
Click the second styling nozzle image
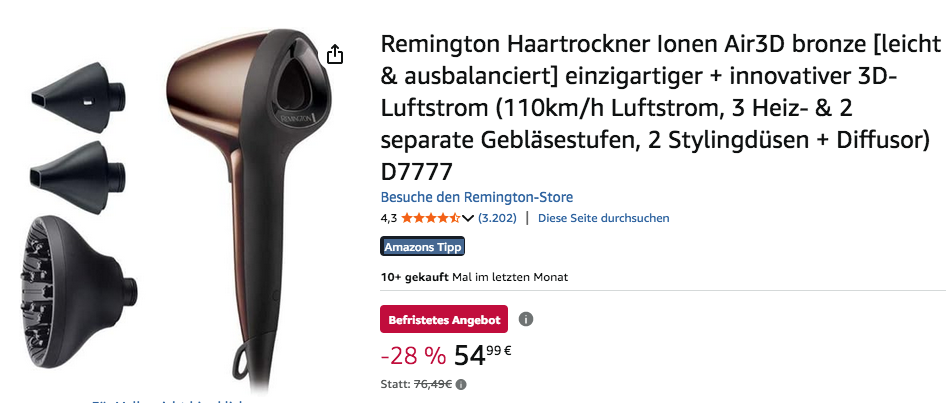(x=78, y=176)
